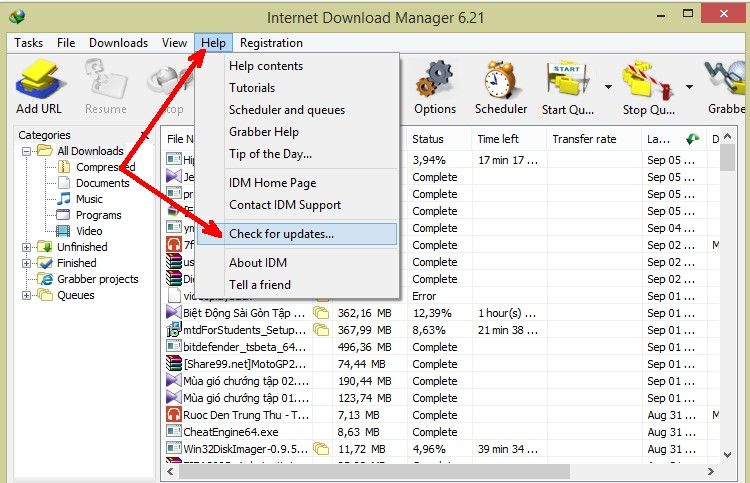Click the Grabber projects icon in tree
The width and height of the screenshot is (750, 483).
(x=45, y=279)
